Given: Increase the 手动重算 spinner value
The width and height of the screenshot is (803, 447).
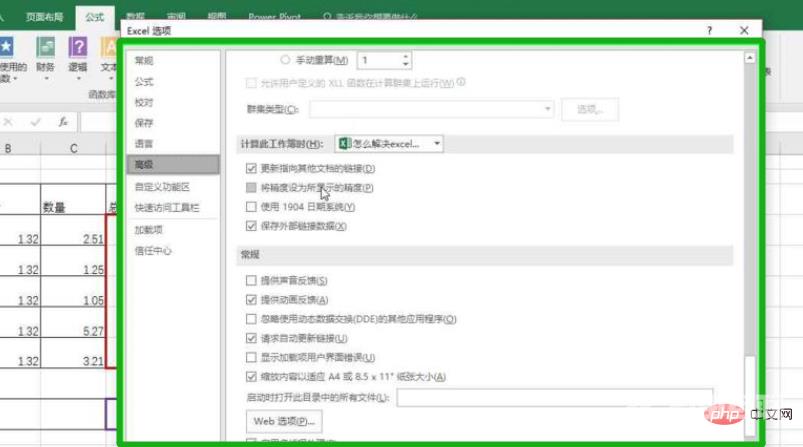Looking at the screenshot, I should pyautogui.click(x=405, y=57).
